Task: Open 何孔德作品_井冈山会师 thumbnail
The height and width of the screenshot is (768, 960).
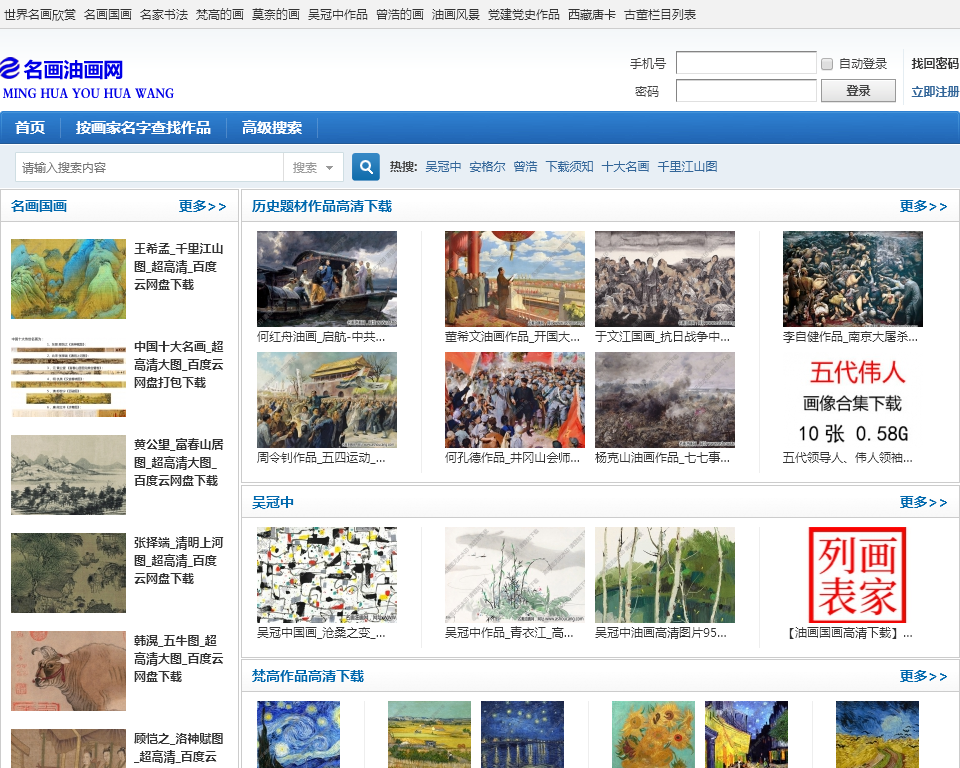Action: pyautogui.click(x=515, y=400)
